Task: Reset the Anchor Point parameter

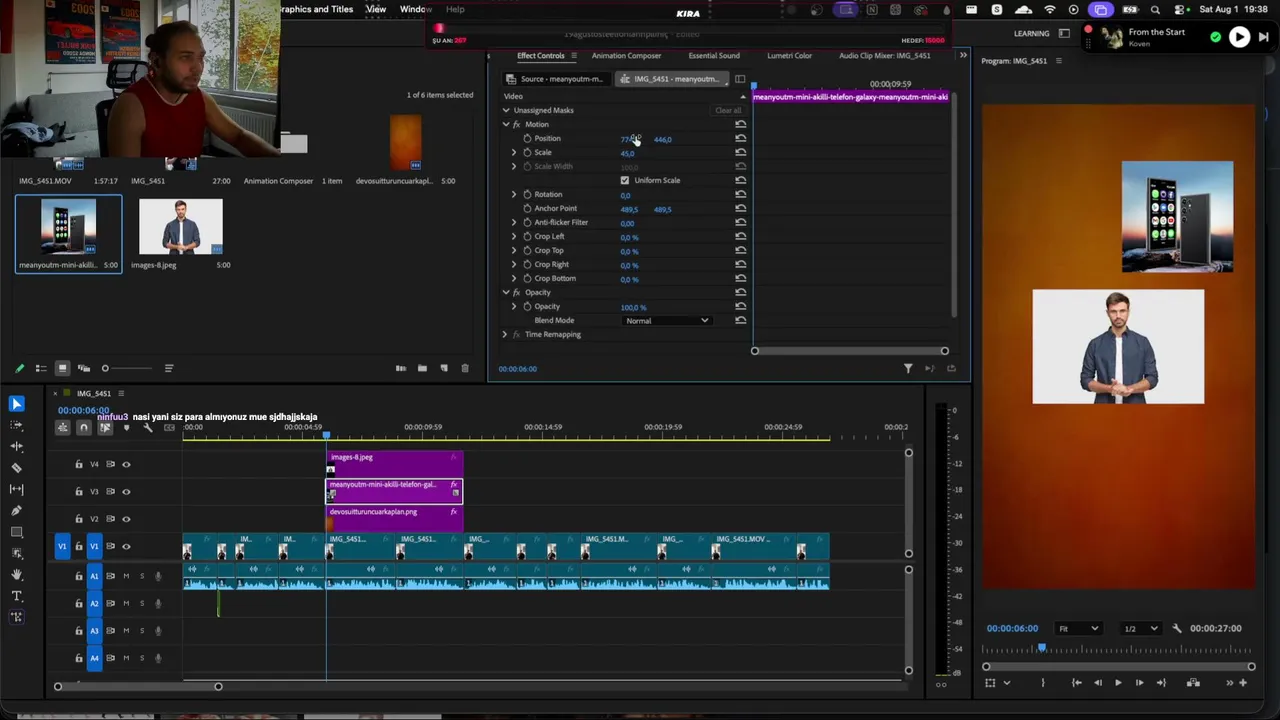Action: tap(741, 208)
